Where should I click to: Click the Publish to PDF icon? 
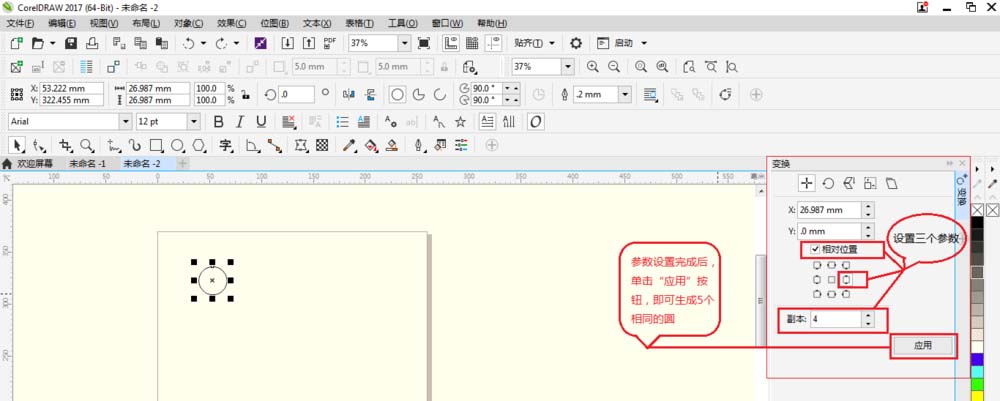330,43
